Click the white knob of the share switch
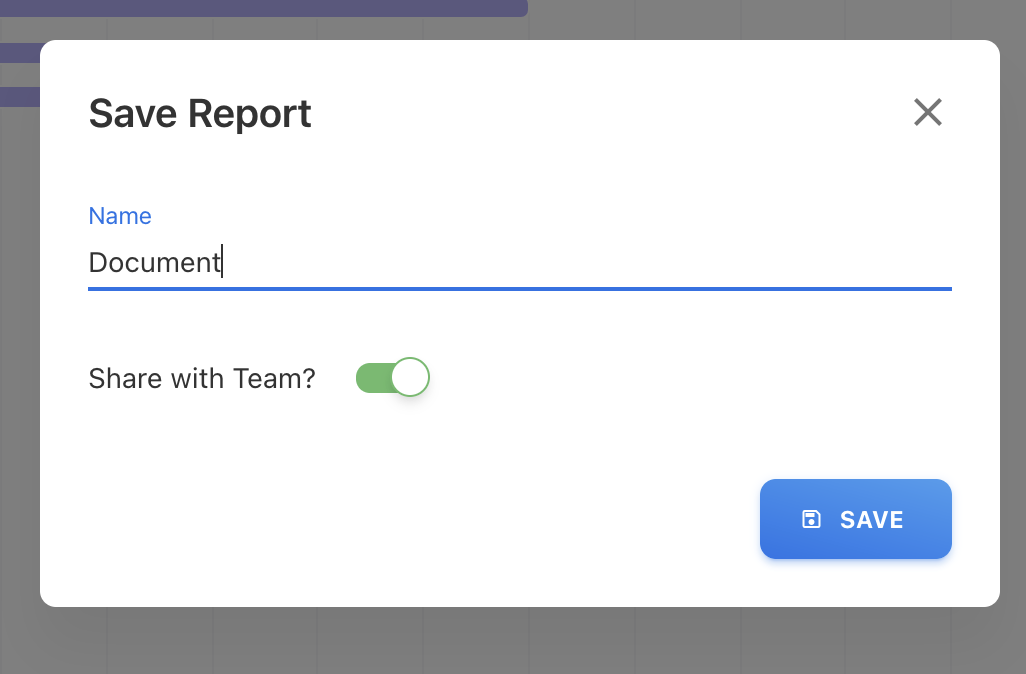The width and height of the screenshot is (1026, 674). (410, 378)
